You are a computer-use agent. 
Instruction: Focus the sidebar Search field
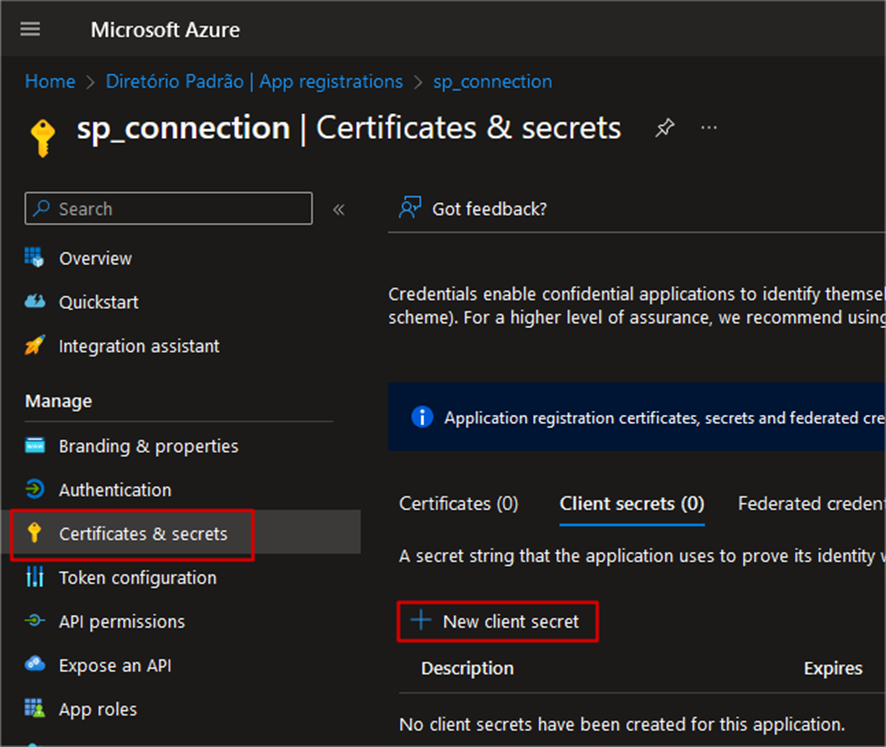tap(168, 209)
